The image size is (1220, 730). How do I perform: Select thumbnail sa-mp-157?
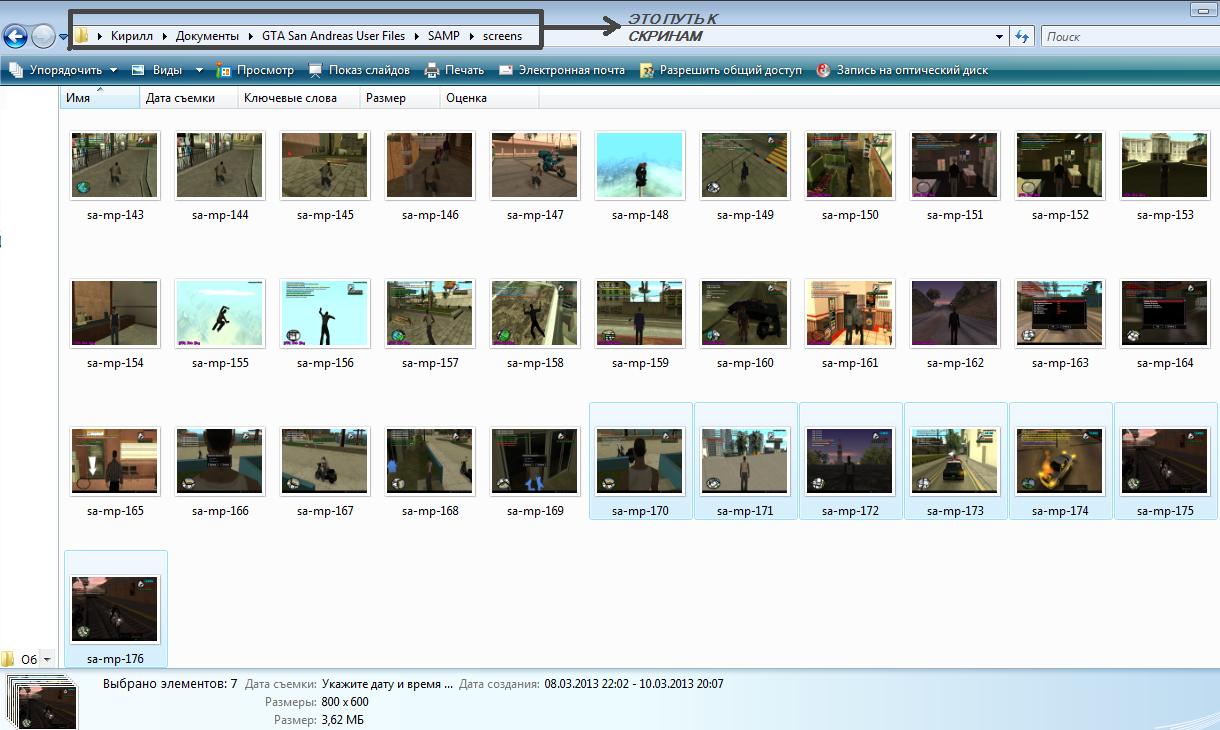point(430,313)
